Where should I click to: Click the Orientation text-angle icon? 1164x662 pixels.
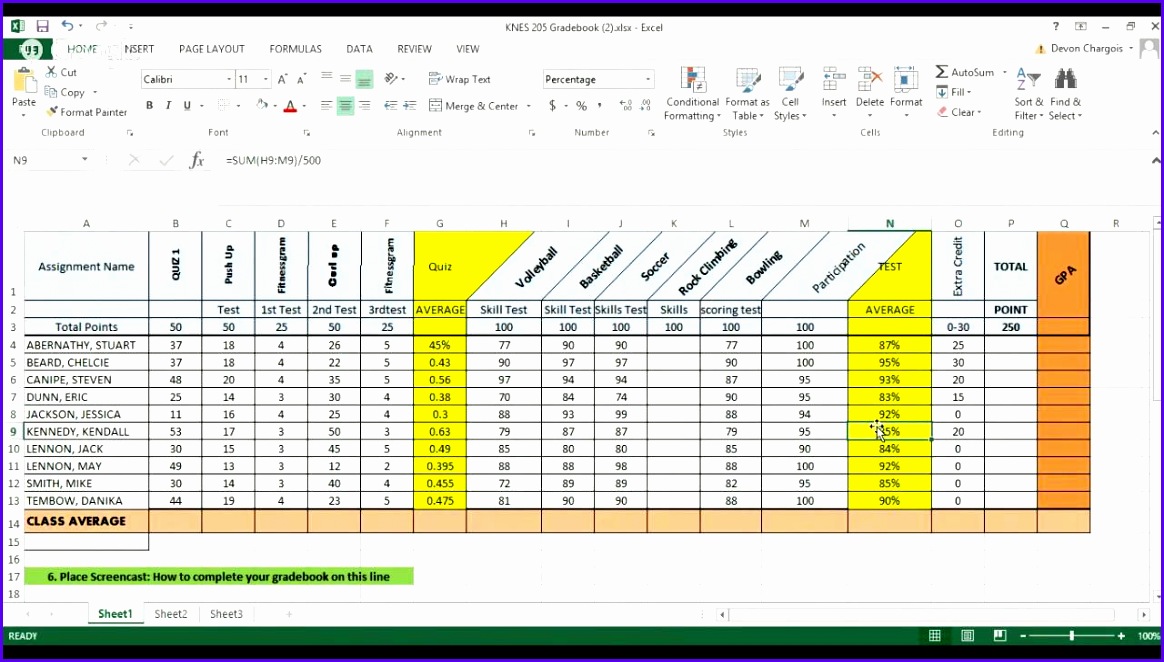click(390, 78)
